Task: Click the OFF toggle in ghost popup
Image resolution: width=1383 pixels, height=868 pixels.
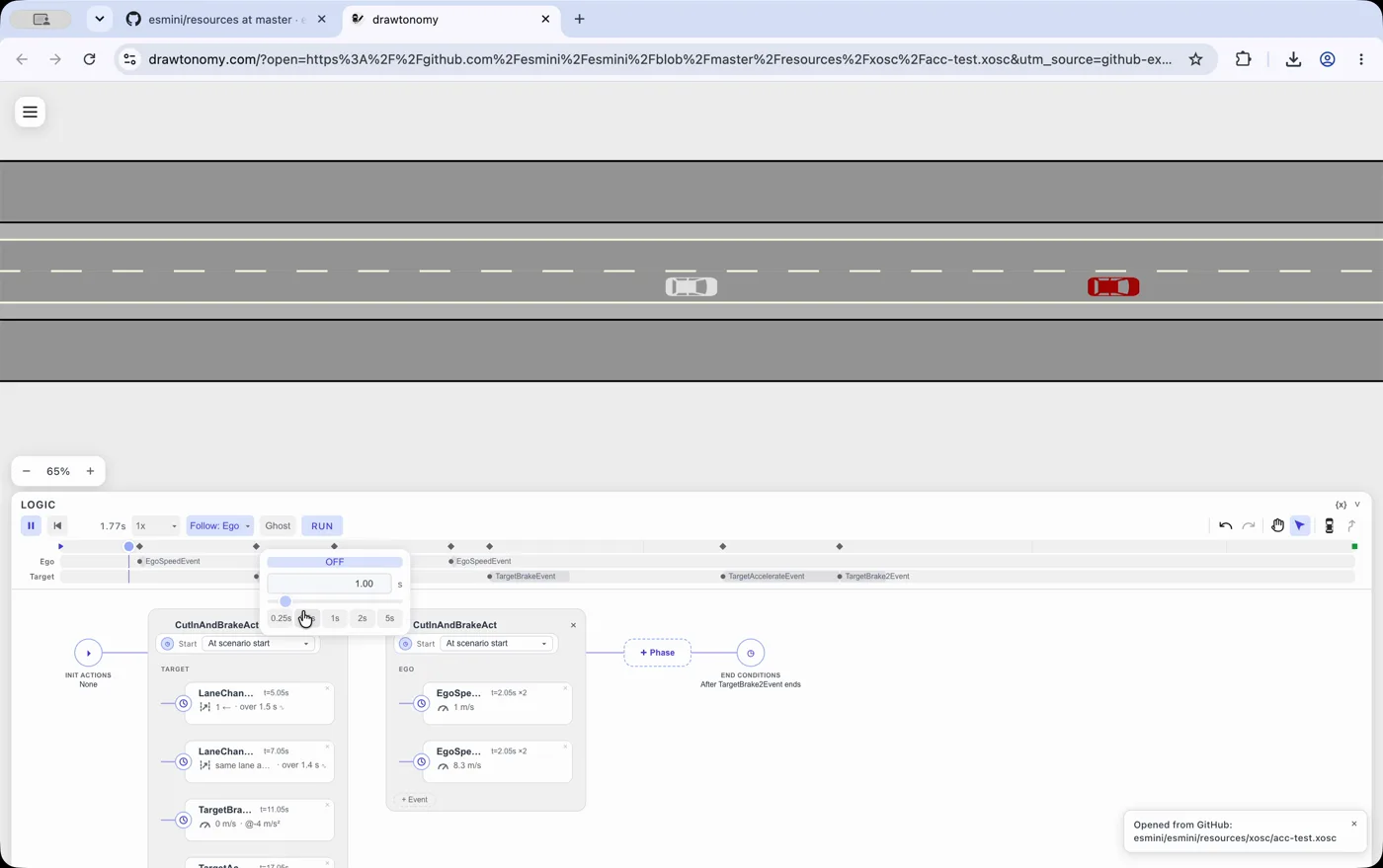Action: click(335, 562)
